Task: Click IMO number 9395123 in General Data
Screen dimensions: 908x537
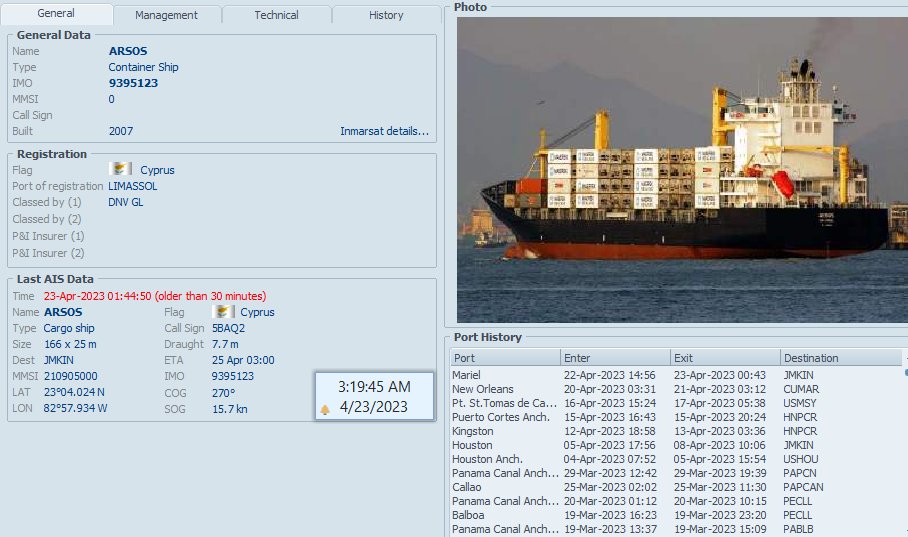Action: click(x=133, y=83)
